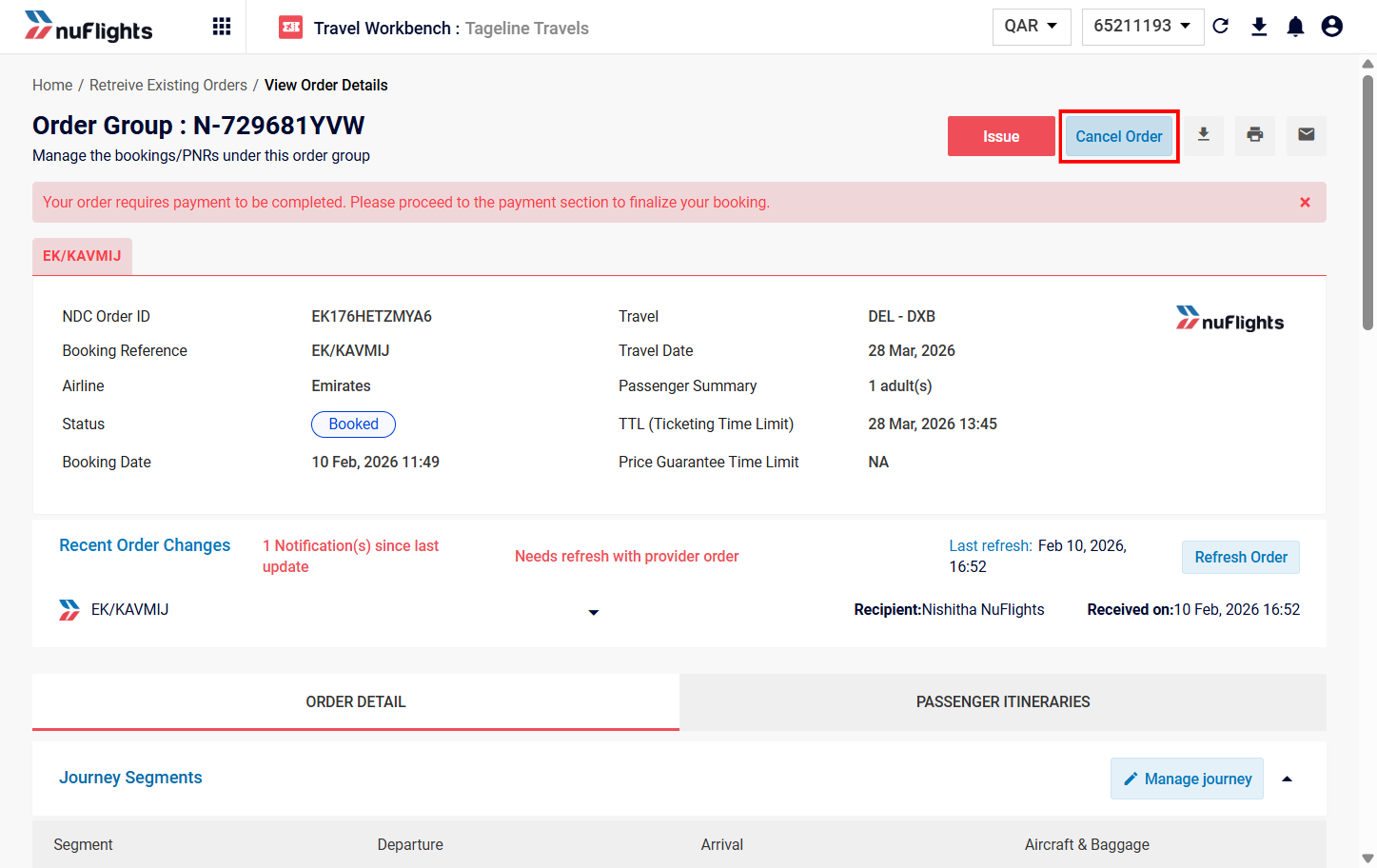Screen dimensions: 1377x868
Task: Click Order Group N-729681YVW title
Action: 199,126
